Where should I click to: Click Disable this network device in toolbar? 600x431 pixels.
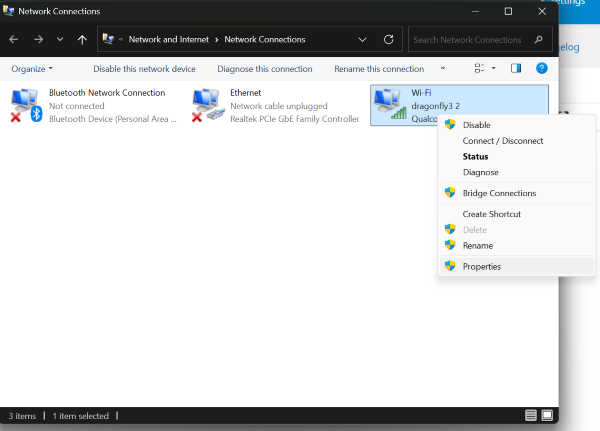144,69
